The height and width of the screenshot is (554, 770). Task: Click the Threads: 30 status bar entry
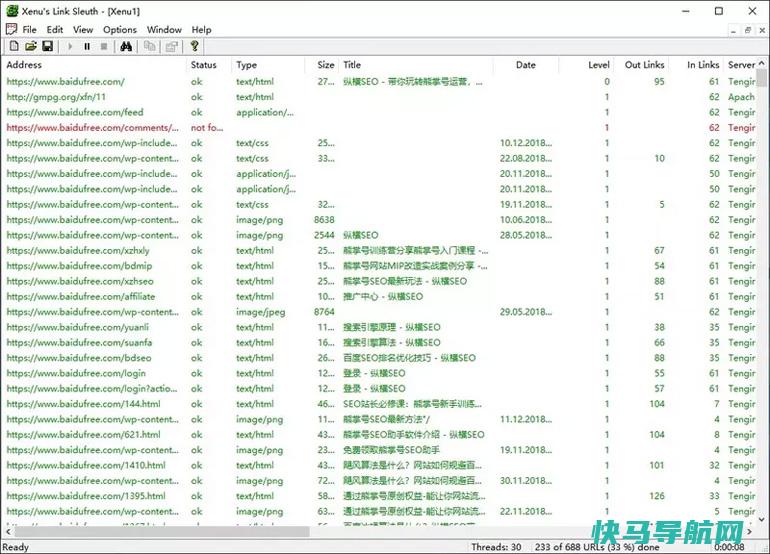[x=496, y=547]
